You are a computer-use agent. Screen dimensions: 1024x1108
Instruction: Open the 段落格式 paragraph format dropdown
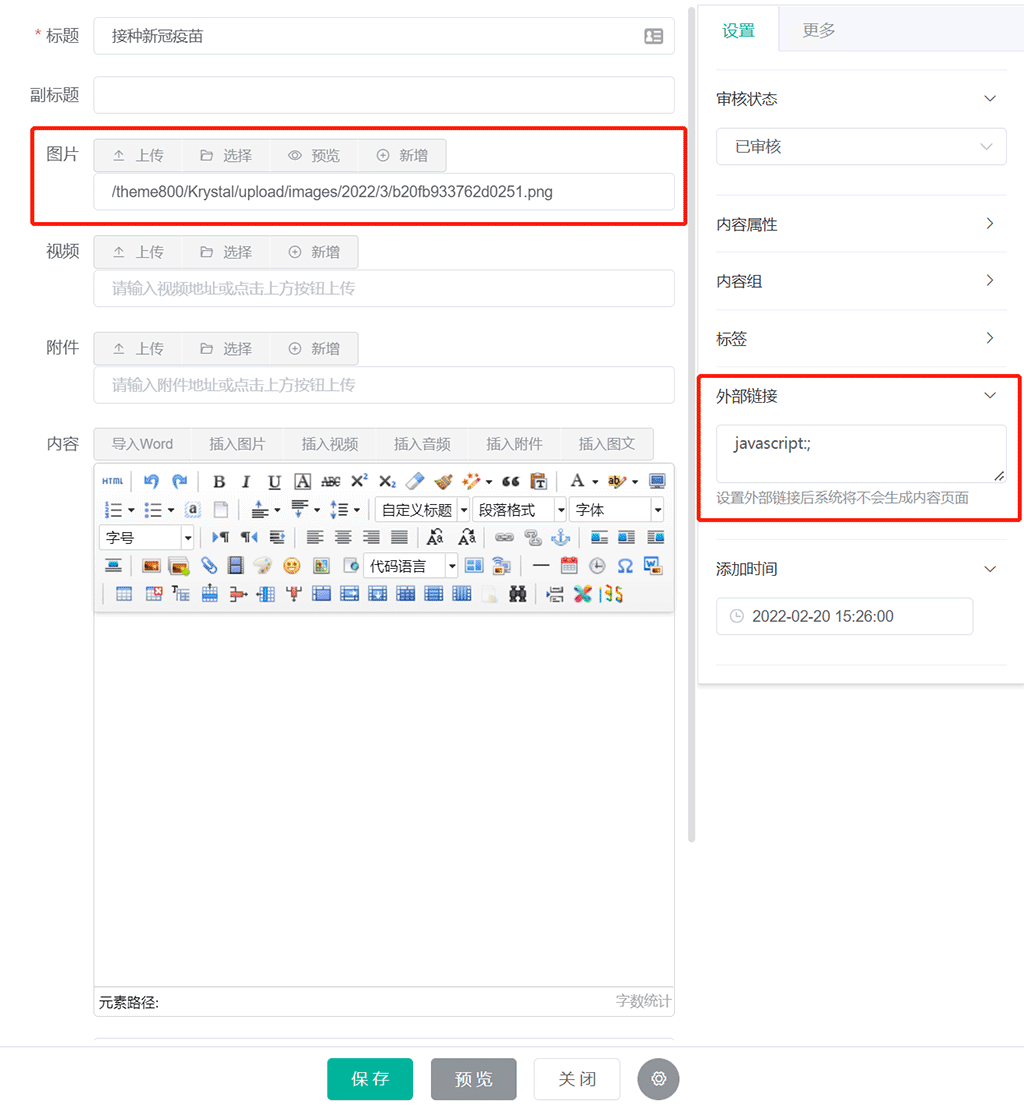[x=519, y=510]
